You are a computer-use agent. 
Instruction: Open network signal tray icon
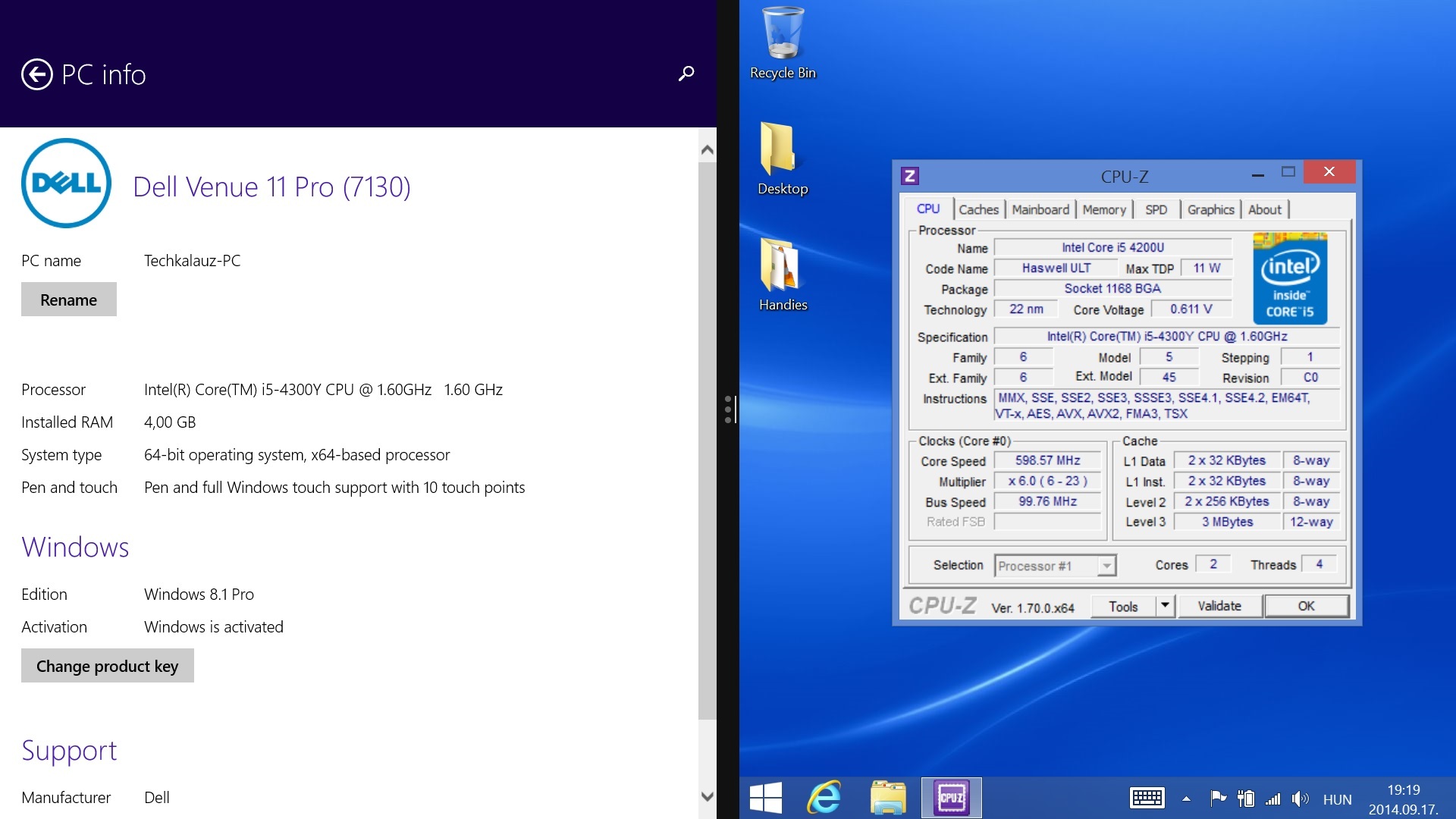point(1273,799)
